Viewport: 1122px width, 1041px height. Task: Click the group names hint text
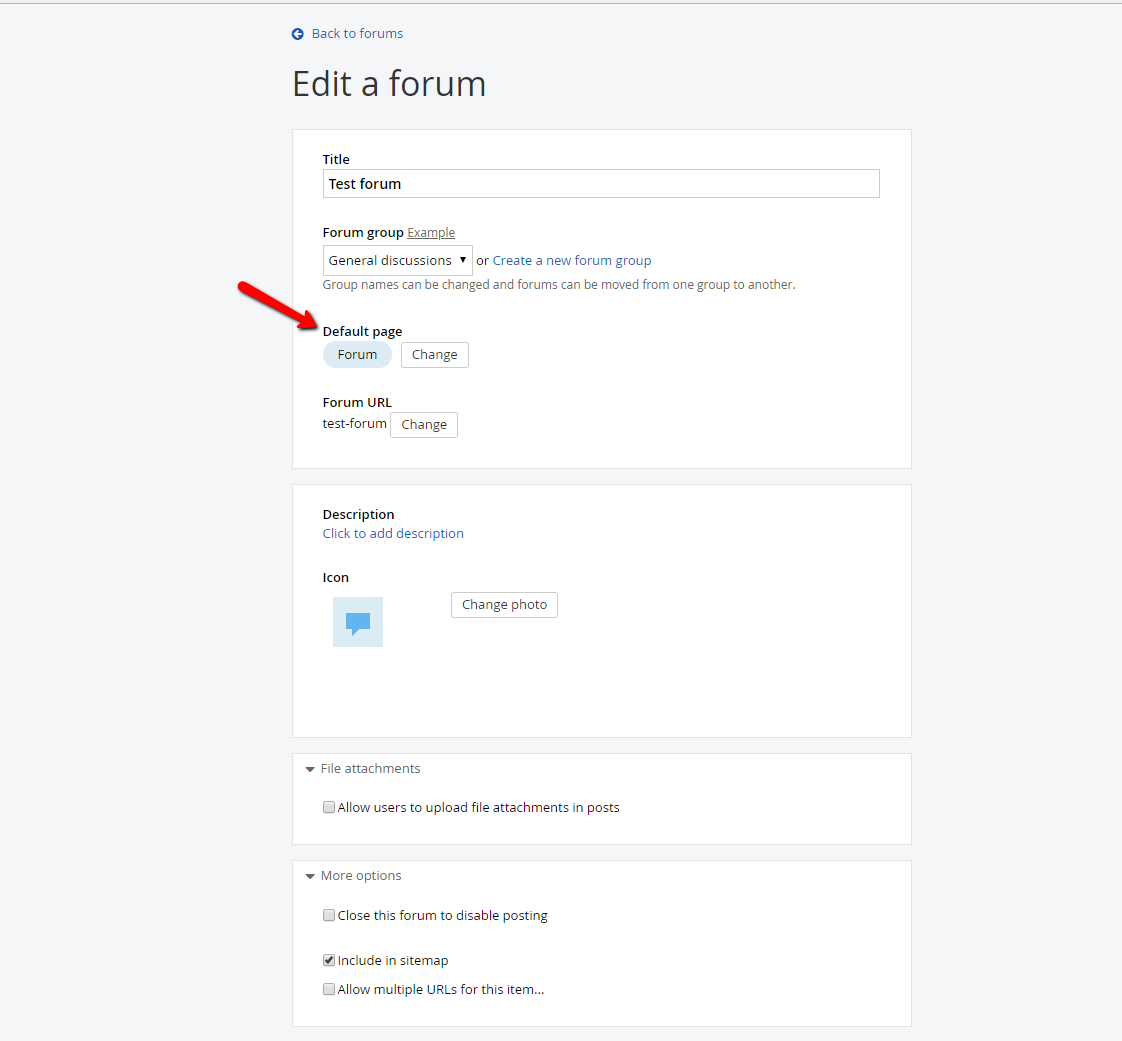click(559, 285)
